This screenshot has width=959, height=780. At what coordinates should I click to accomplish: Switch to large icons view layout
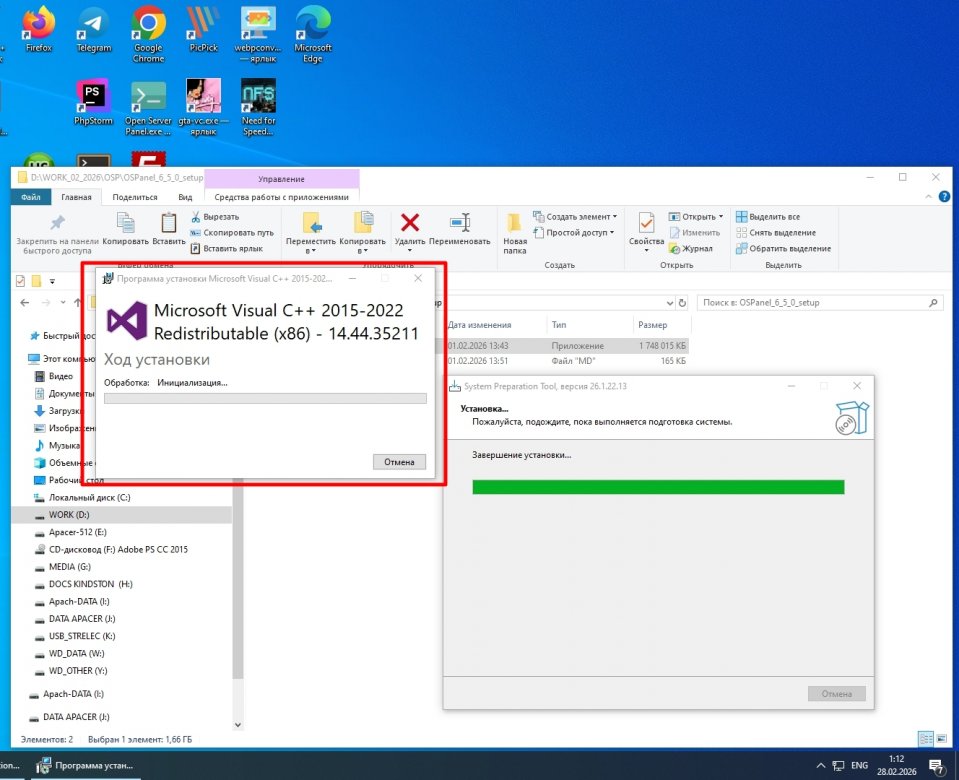click(941, 739)
